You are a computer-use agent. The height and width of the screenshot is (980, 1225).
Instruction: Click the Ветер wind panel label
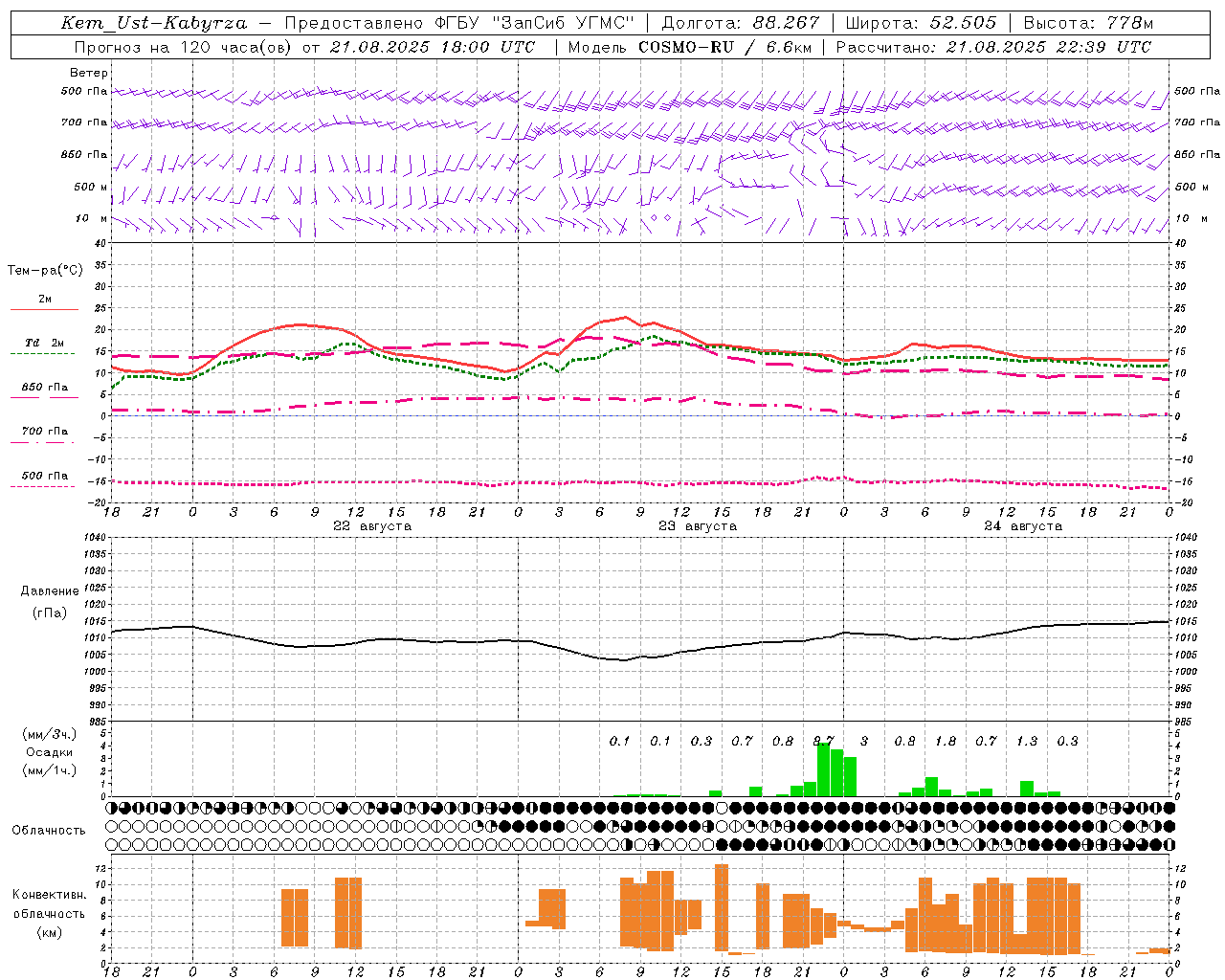tap(89, 73)
